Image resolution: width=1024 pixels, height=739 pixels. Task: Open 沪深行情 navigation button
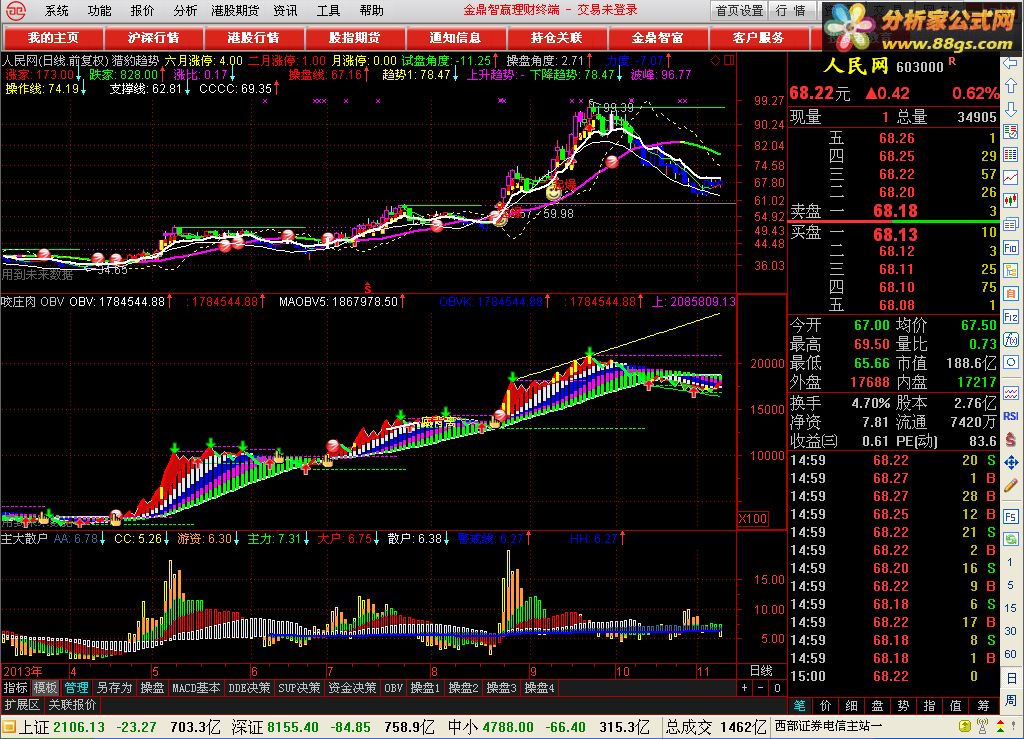pyautogui.click(x=153, y=38)
